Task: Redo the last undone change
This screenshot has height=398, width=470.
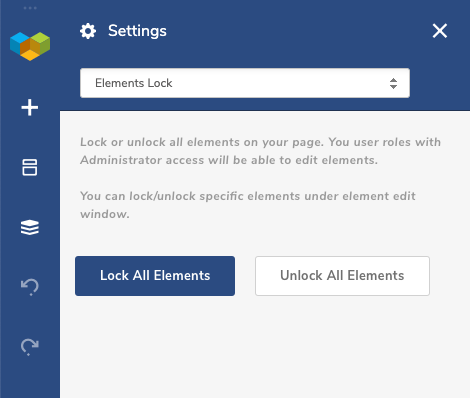Action: tap(30, 347)
